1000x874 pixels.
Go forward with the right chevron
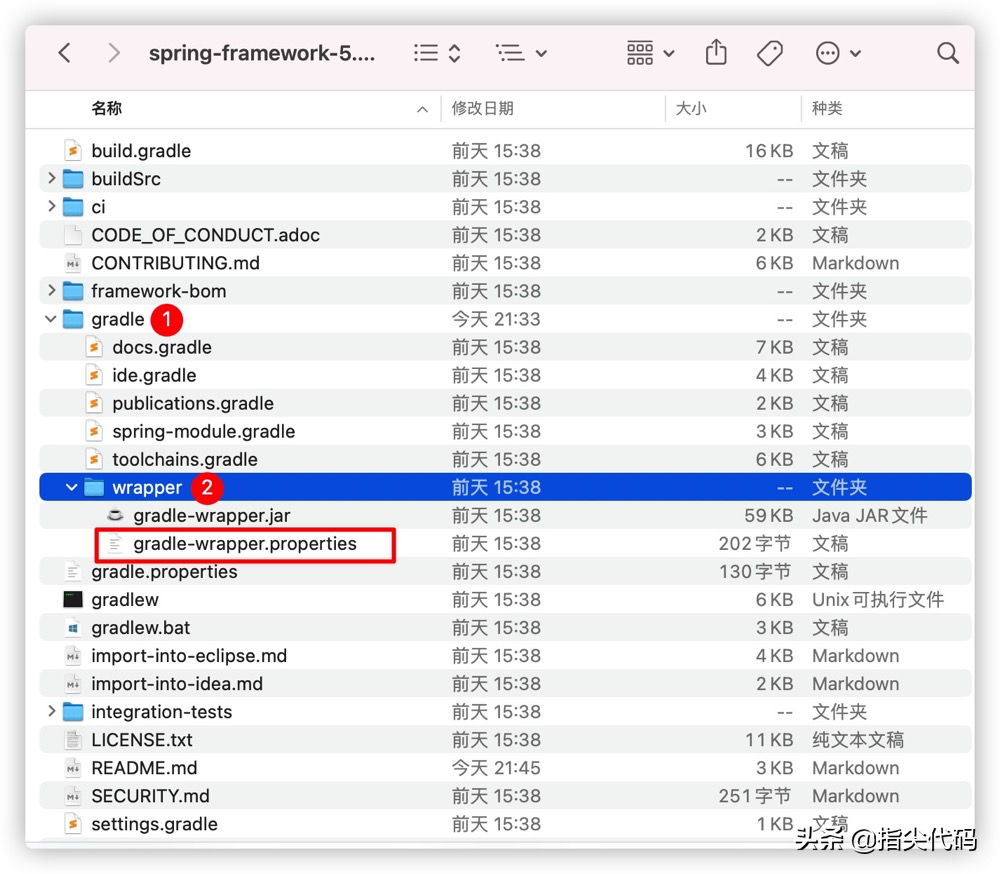pos(114,53)
